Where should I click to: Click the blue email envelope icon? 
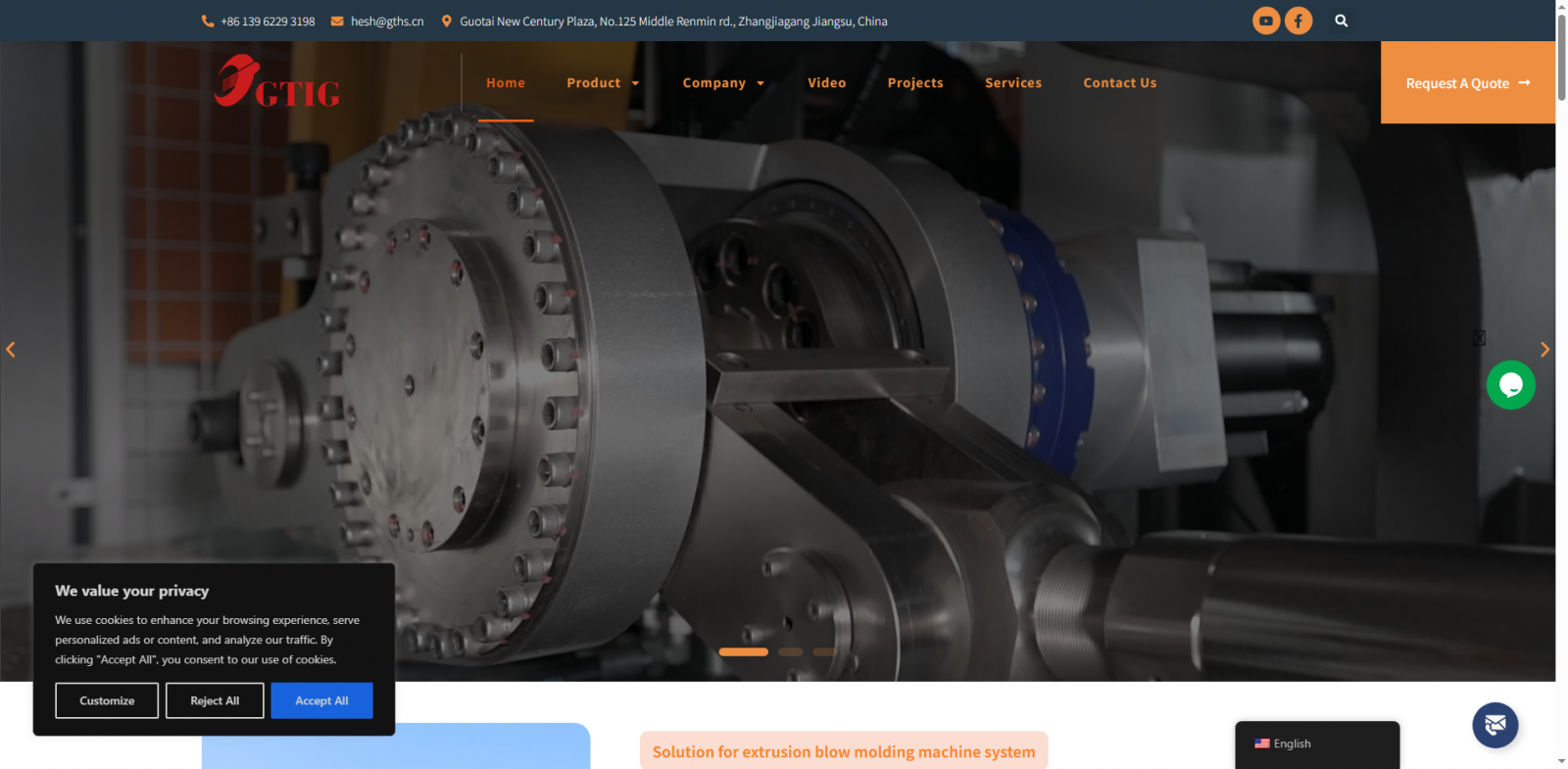[x=1494, y=725]
